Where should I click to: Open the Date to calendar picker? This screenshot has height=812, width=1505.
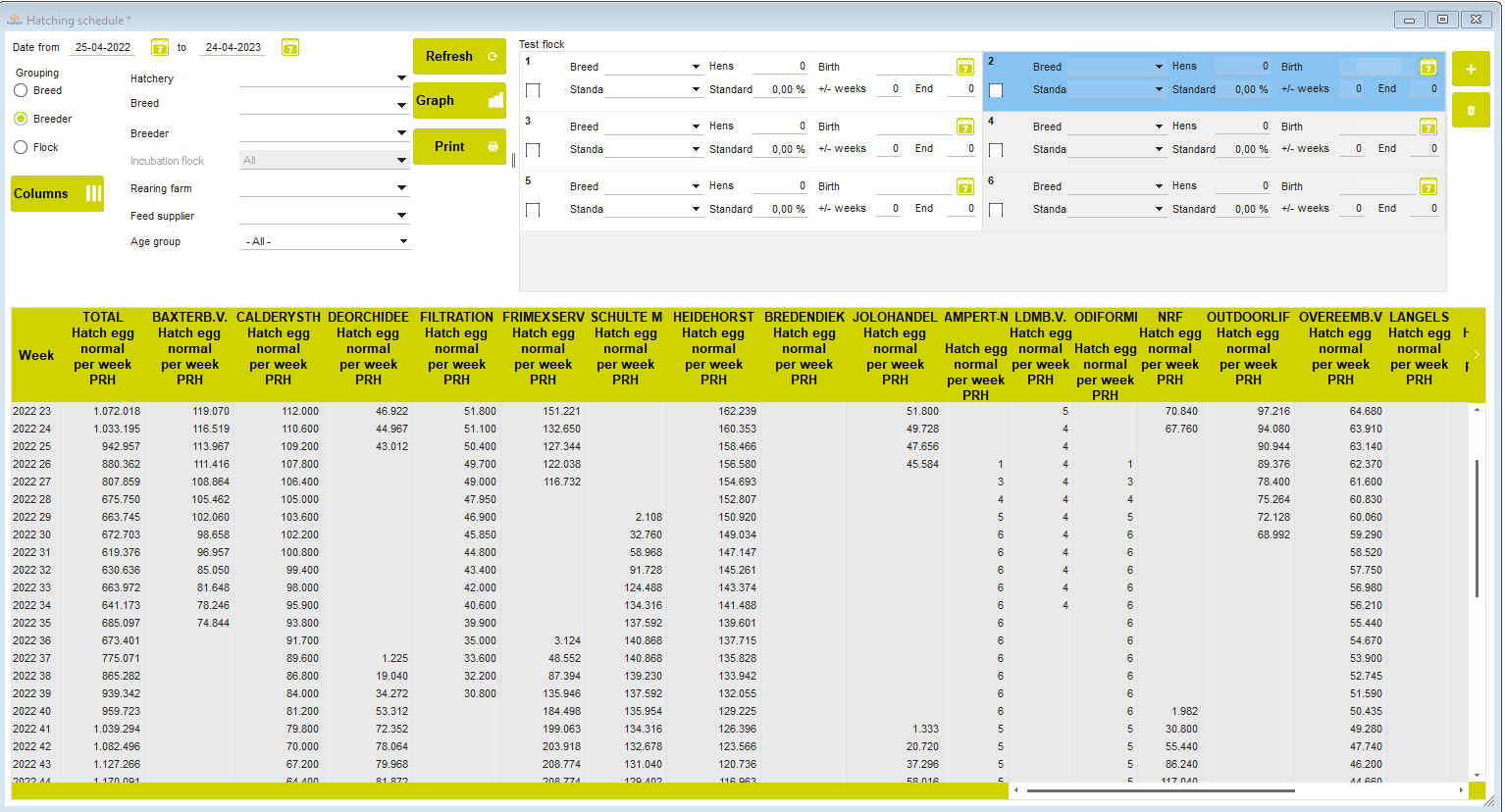click(x=290, y=47)
